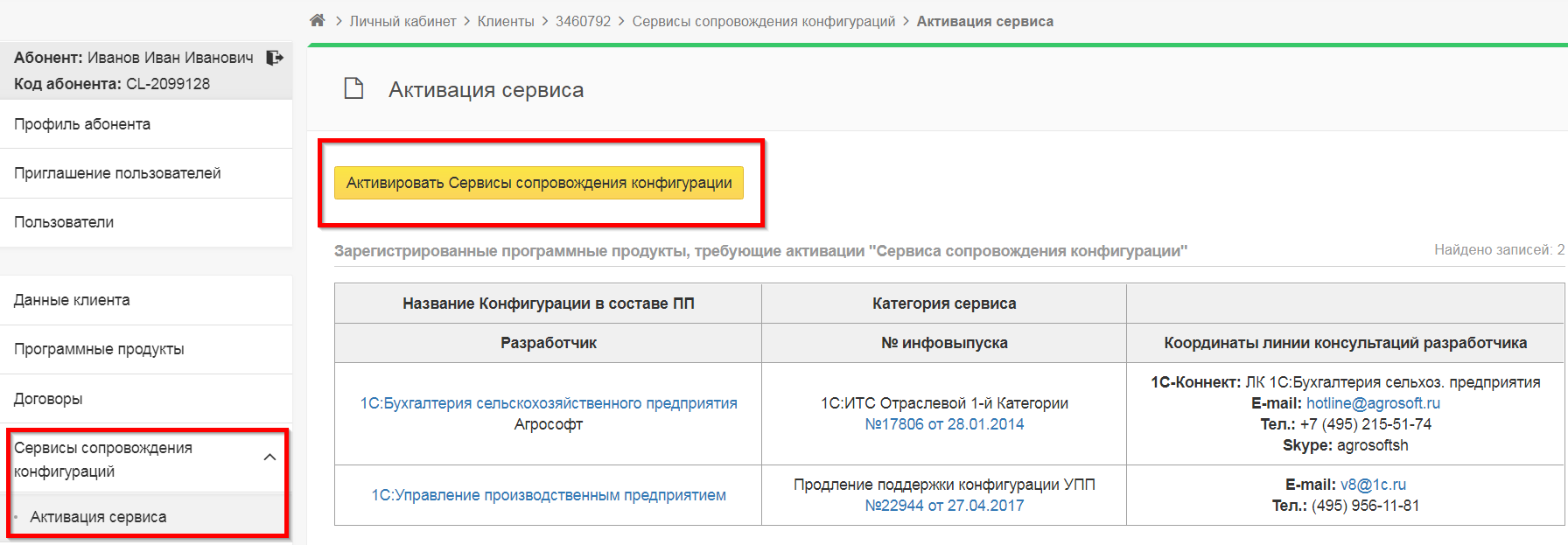Image resolution: width=1568 pixels, height=545 pixels.
Task: Click Зарегистрированные программные продукты section title
Action: (x=761, y=251)
